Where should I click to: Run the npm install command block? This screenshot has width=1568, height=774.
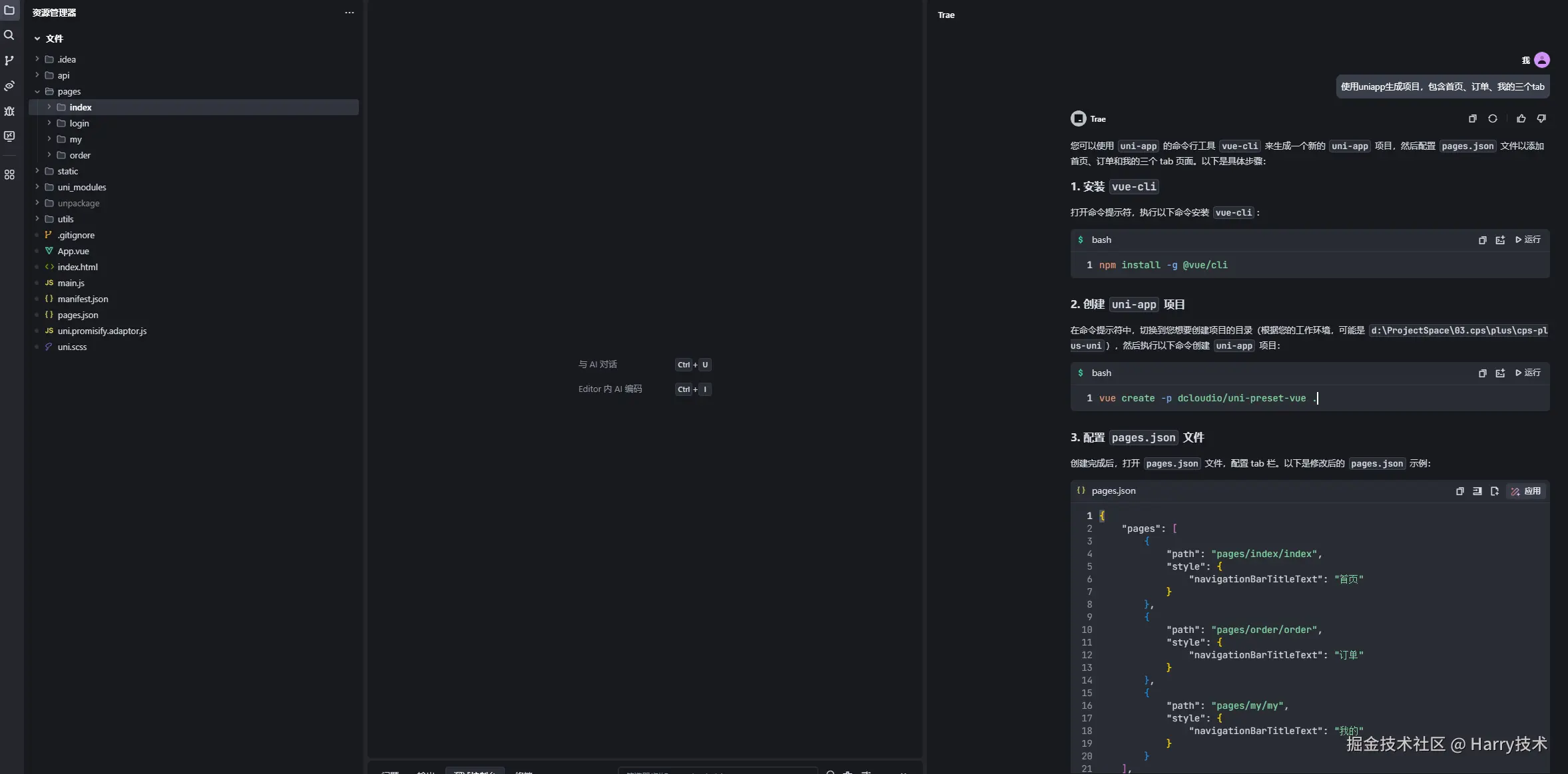1527,240
